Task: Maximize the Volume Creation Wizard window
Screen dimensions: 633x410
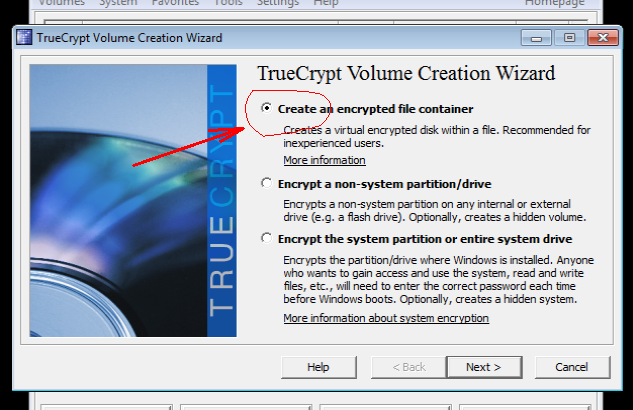Action: coord(569,38)
